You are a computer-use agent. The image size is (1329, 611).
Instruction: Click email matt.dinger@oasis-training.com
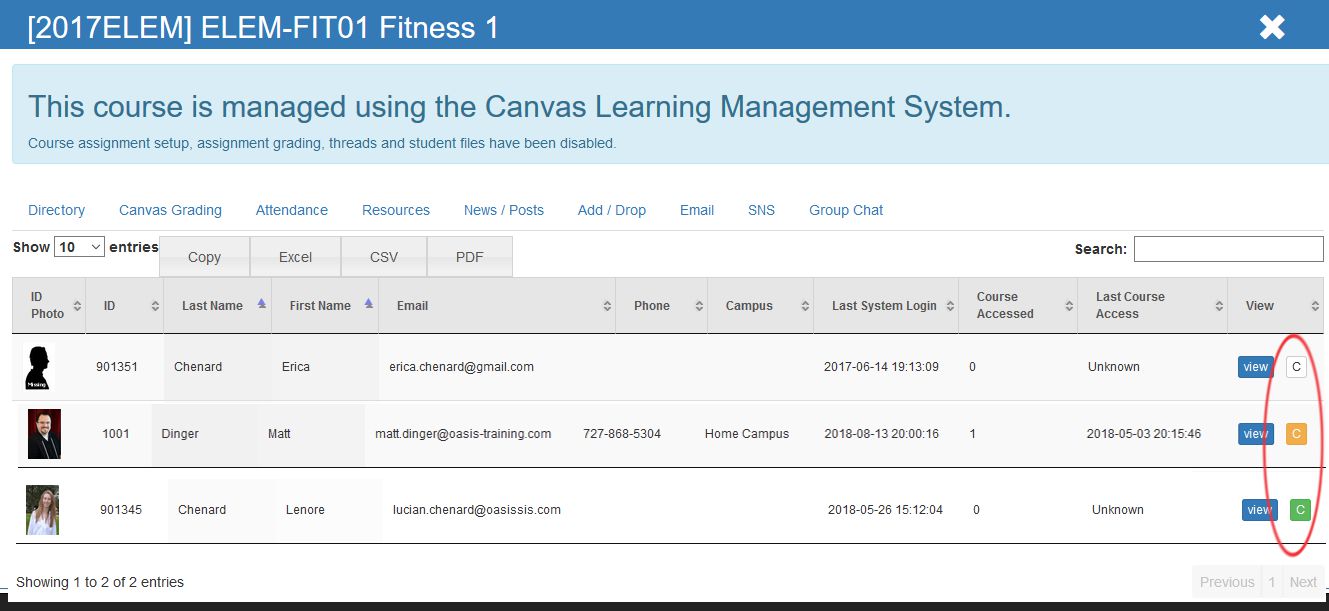463,434
